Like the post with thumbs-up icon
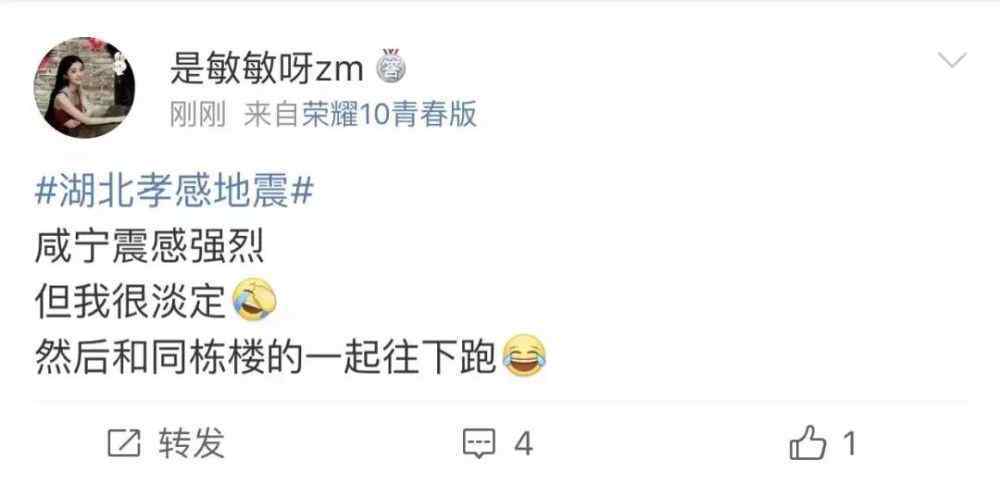 808,443
